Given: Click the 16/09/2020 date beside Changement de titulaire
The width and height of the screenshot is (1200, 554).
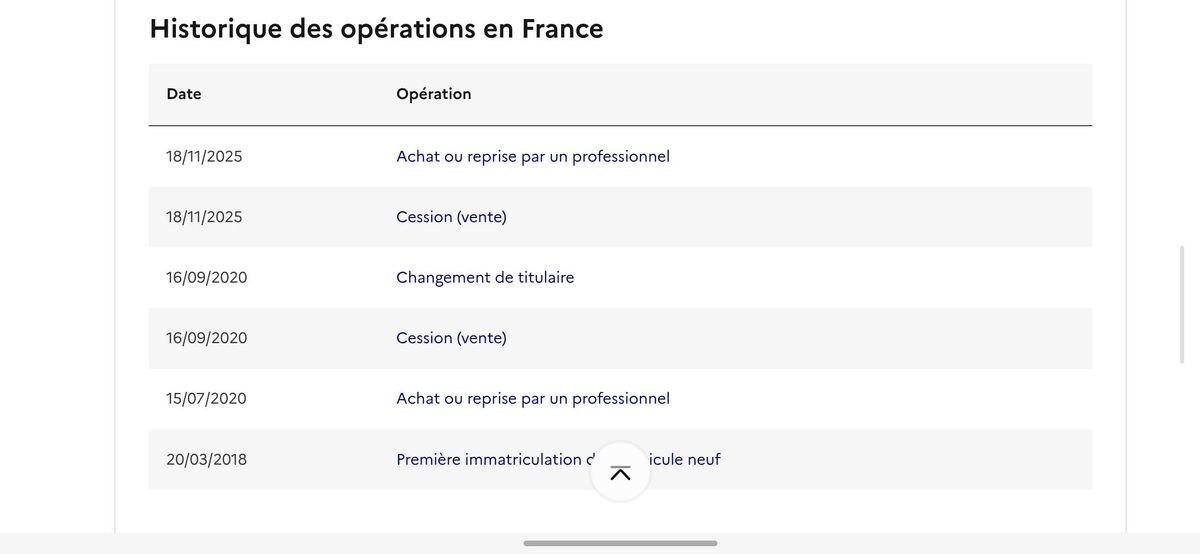Looking at the screenshot, I should click(206, 278).
